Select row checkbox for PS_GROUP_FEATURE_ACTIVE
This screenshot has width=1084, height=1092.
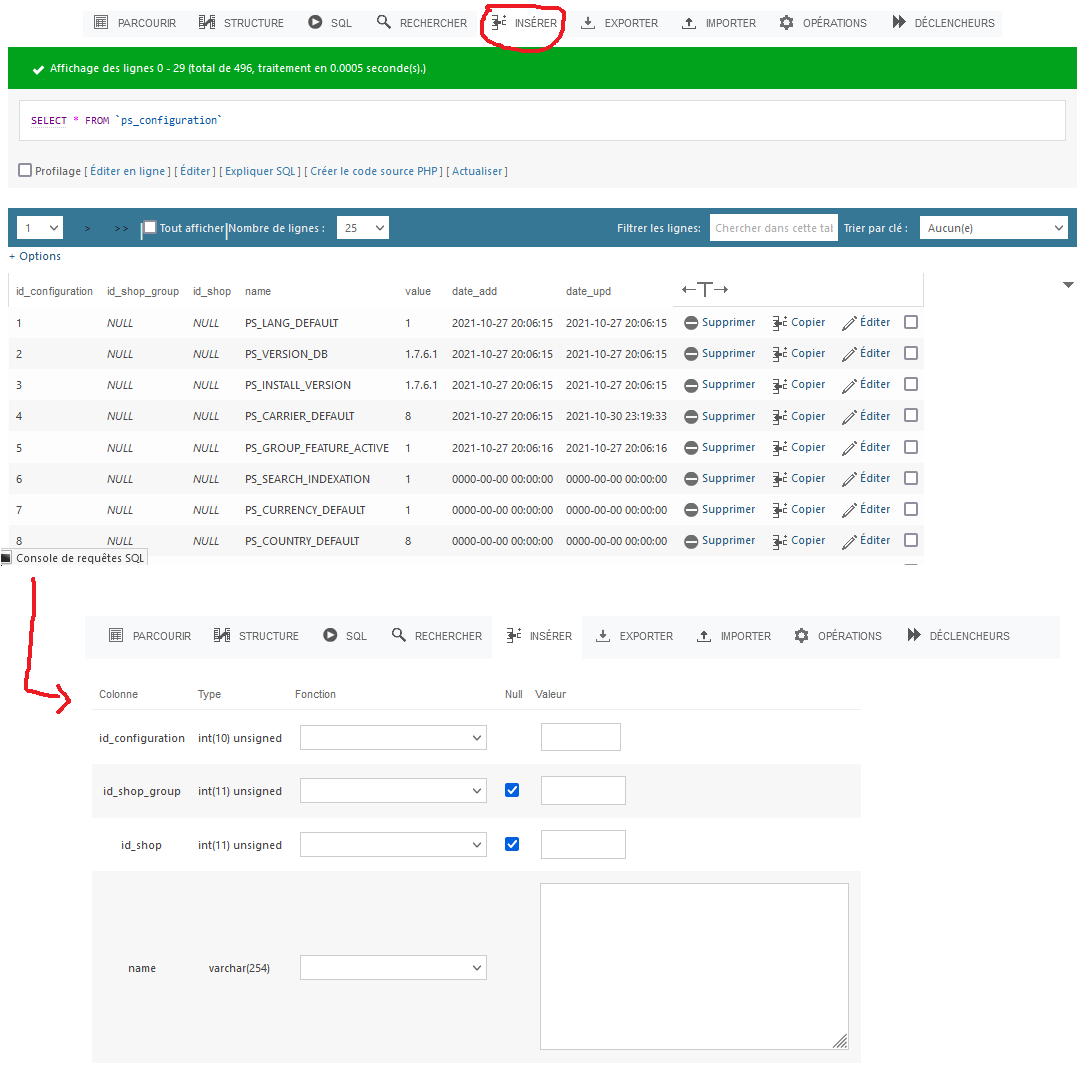911,447
